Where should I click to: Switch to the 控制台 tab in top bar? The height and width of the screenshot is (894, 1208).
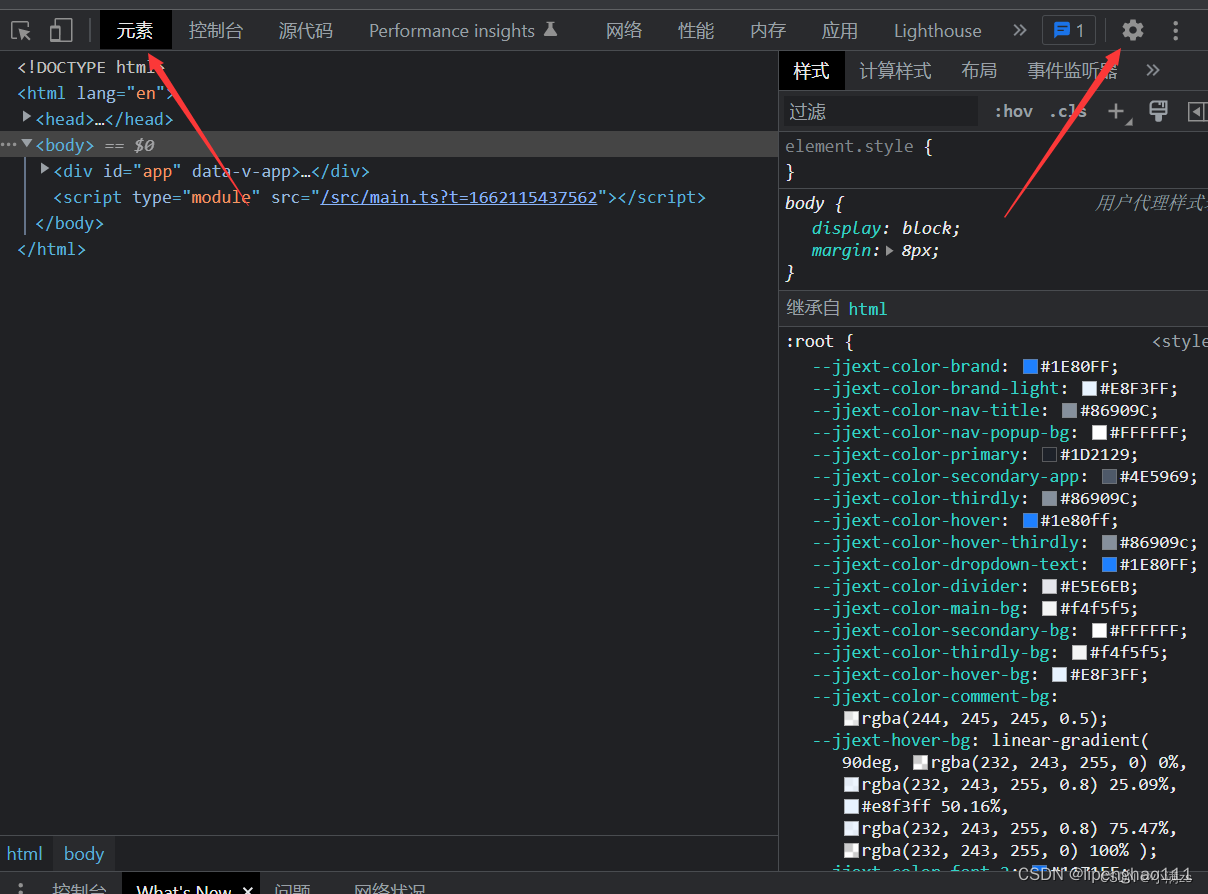point(216,30)
